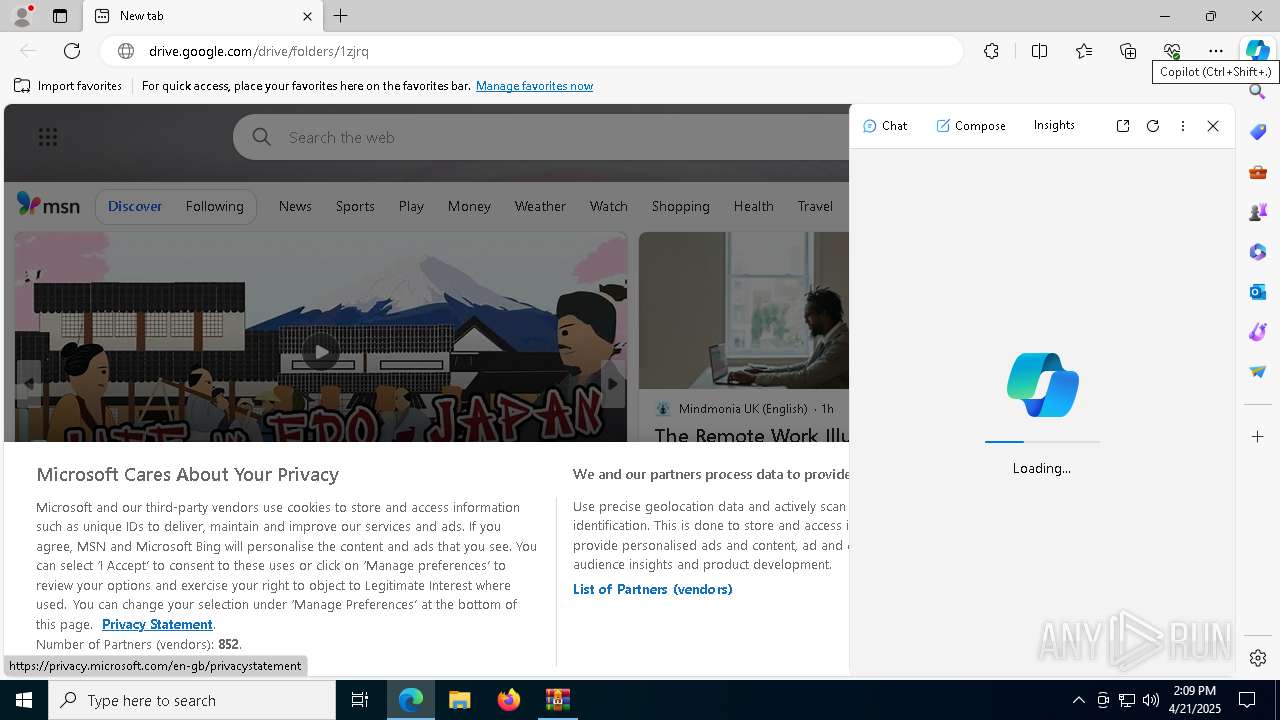Open the Extensions puzzle icon

click(x=991, y=51)
